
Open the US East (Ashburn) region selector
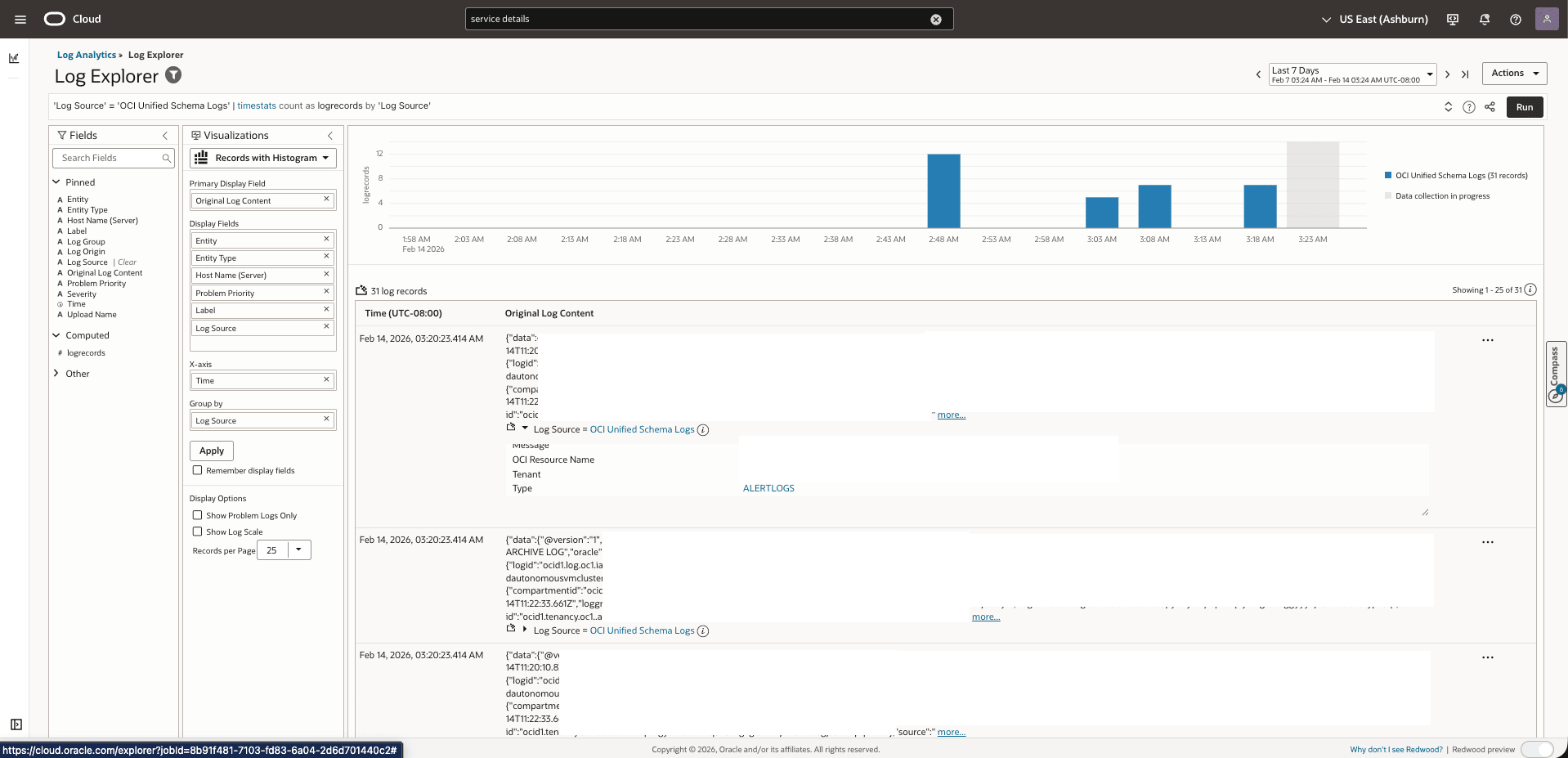1375,20
